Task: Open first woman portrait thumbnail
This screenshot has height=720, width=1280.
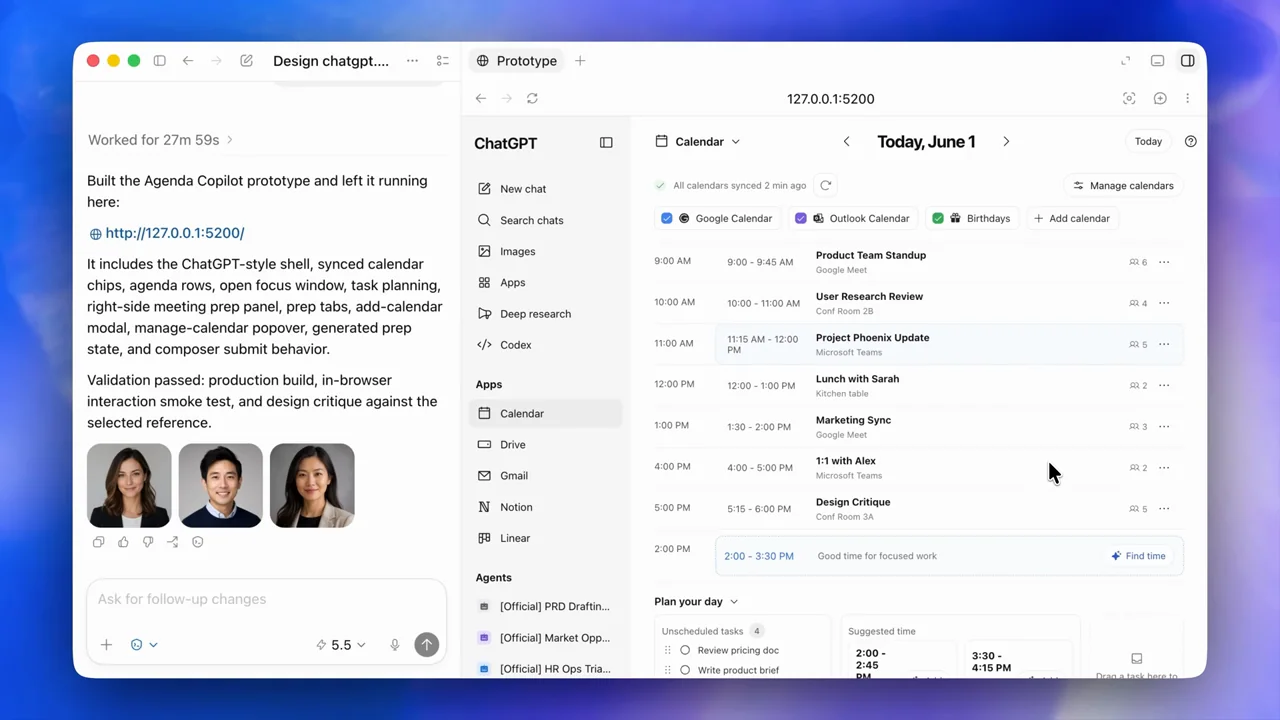Action: (x=129, y=485)
